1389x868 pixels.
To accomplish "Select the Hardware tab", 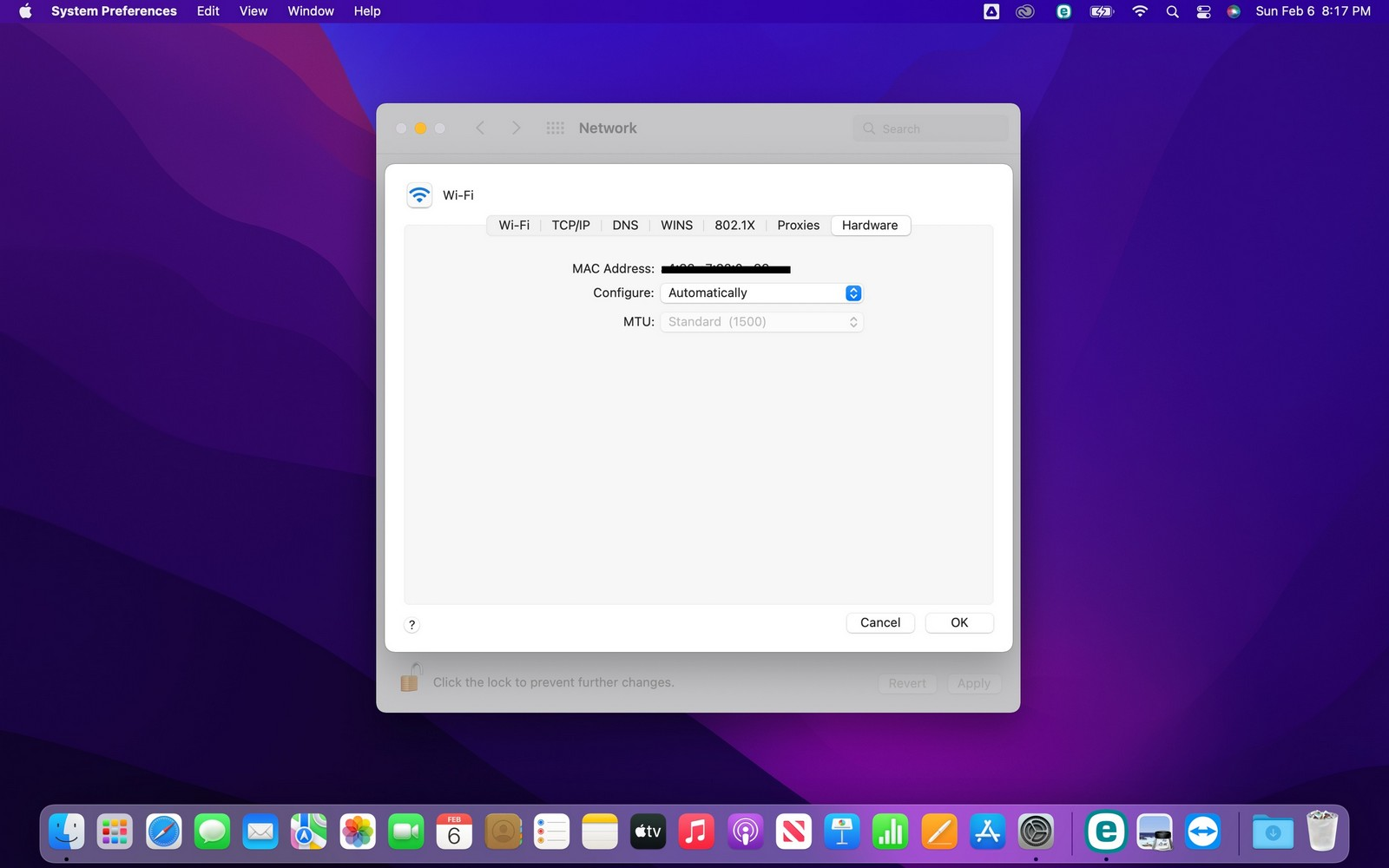I will [x=870, y=226].
